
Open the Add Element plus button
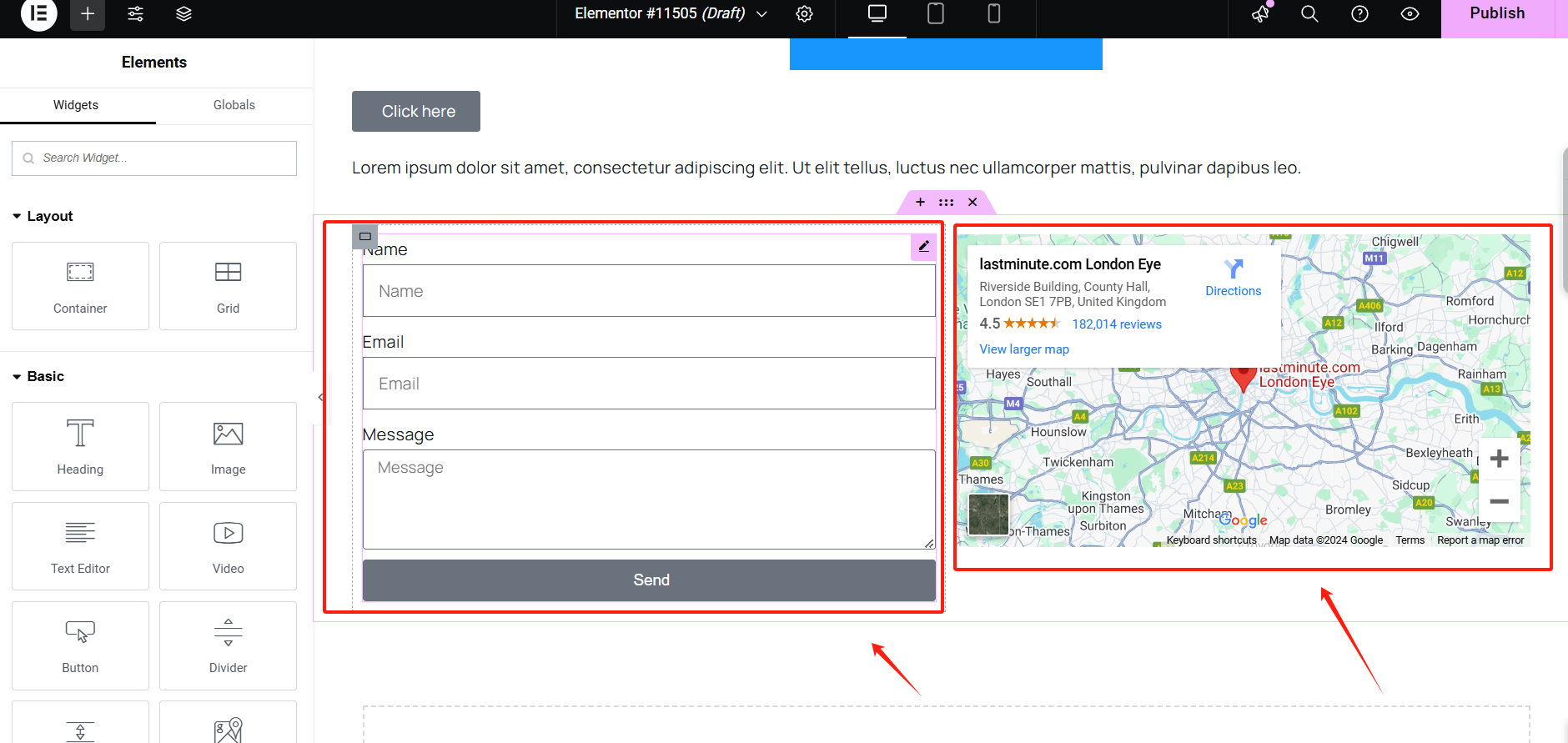coord(88,14)
